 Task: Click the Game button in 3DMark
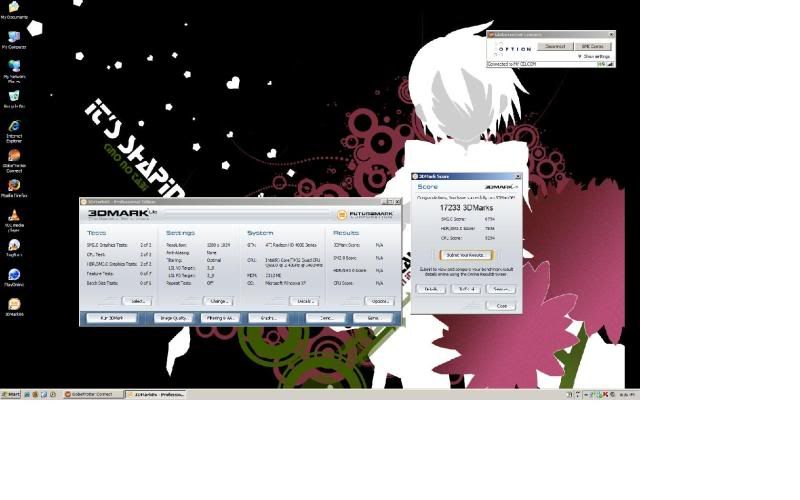click(x=373, y=318)
